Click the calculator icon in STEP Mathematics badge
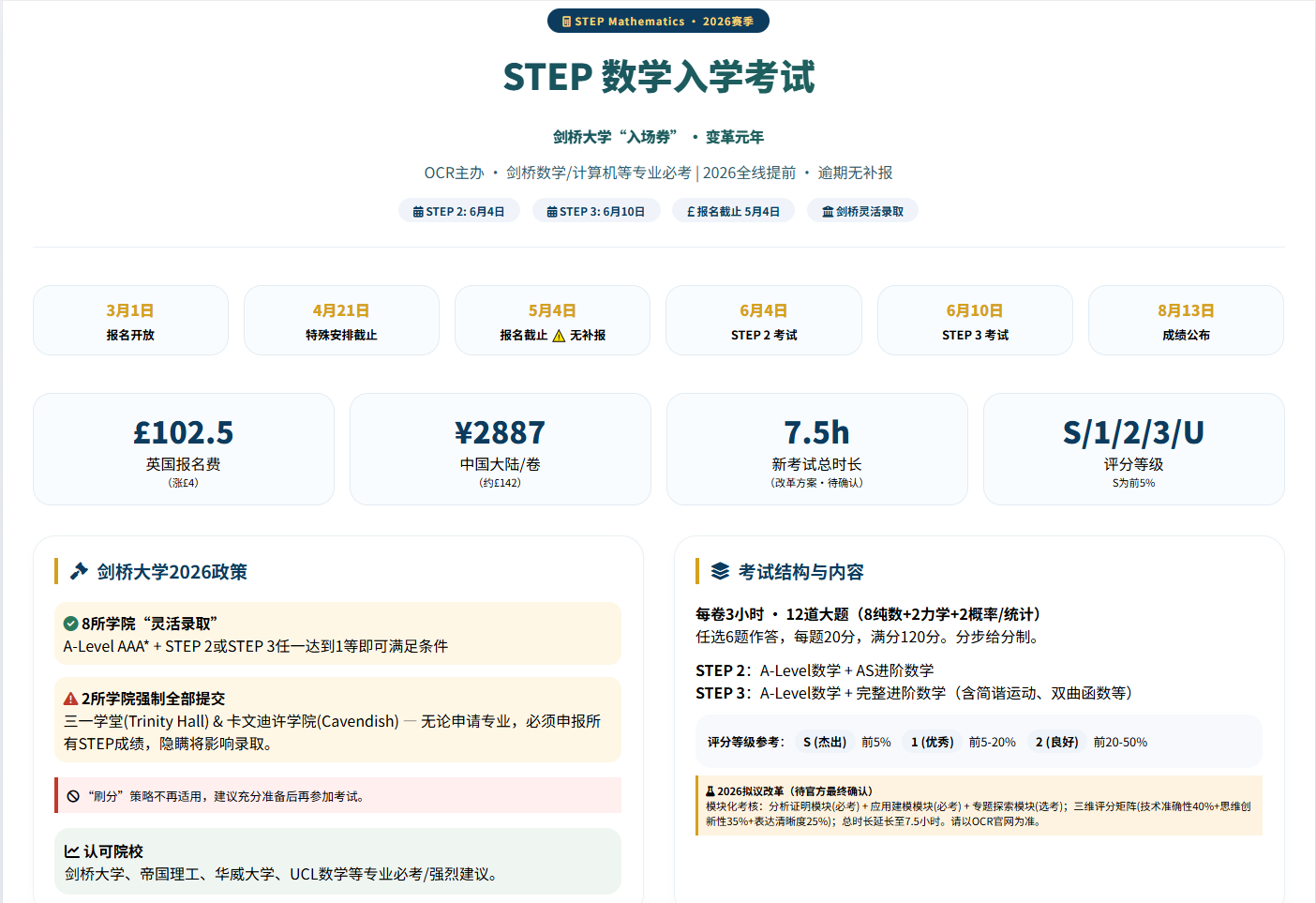Screen dimensions: 1316x903 pyautogui.click(x=566, y=22)
